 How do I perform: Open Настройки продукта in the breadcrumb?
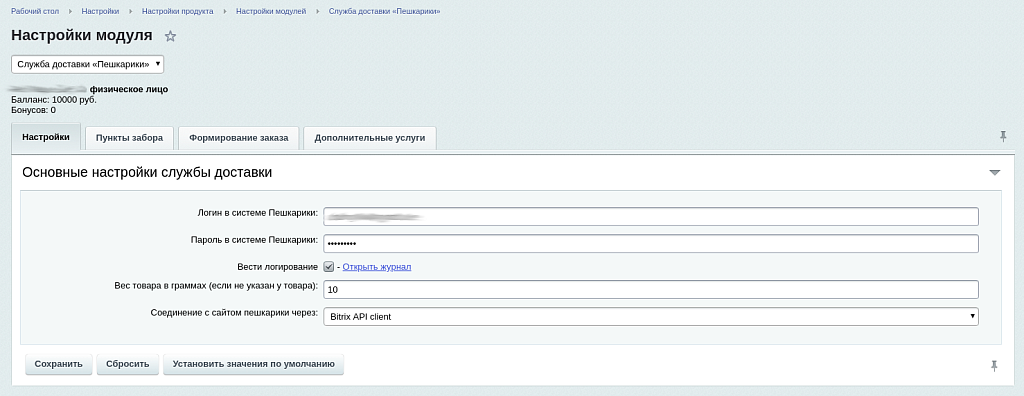tap(178, 11)
